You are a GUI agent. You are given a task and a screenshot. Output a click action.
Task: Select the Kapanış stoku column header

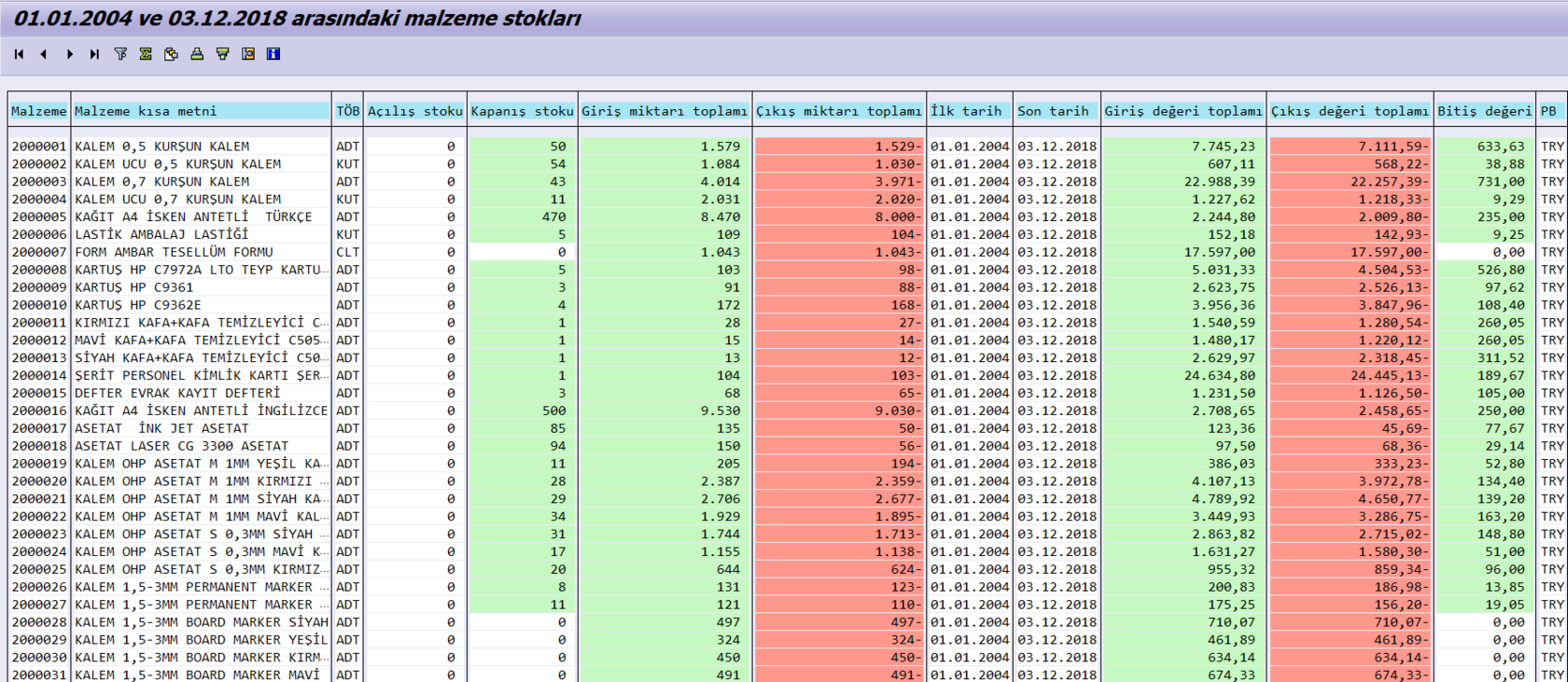(523, 111)
